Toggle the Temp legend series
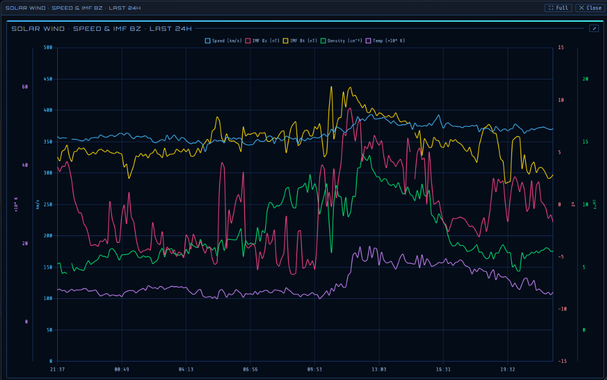Viewport: 607px width, 380px height. [385, 41]
